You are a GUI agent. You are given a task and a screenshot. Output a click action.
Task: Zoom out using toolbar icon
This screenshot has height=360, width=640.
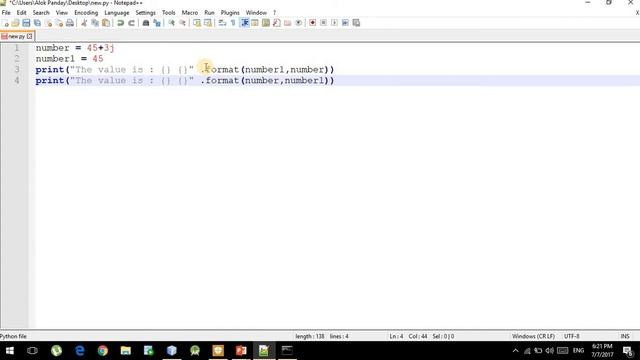tap(182, 23)
